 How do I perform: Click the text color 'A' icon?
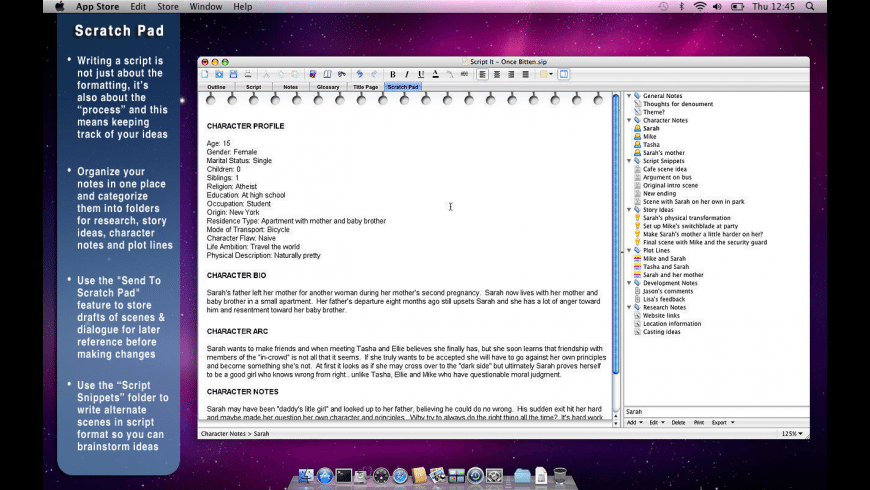436,74
